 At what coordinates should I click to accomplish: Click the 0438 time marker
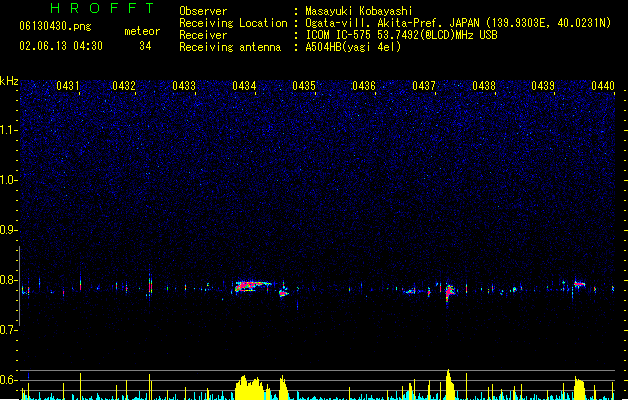[x=483, y=86]
